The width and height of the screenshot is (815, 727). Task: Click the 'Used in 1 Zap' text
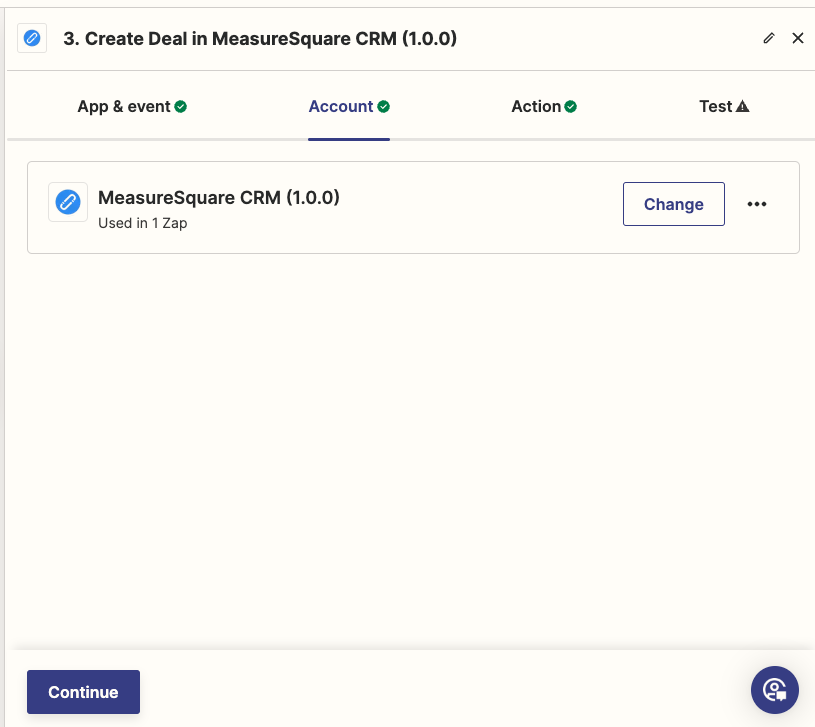(x=142, y=223)
